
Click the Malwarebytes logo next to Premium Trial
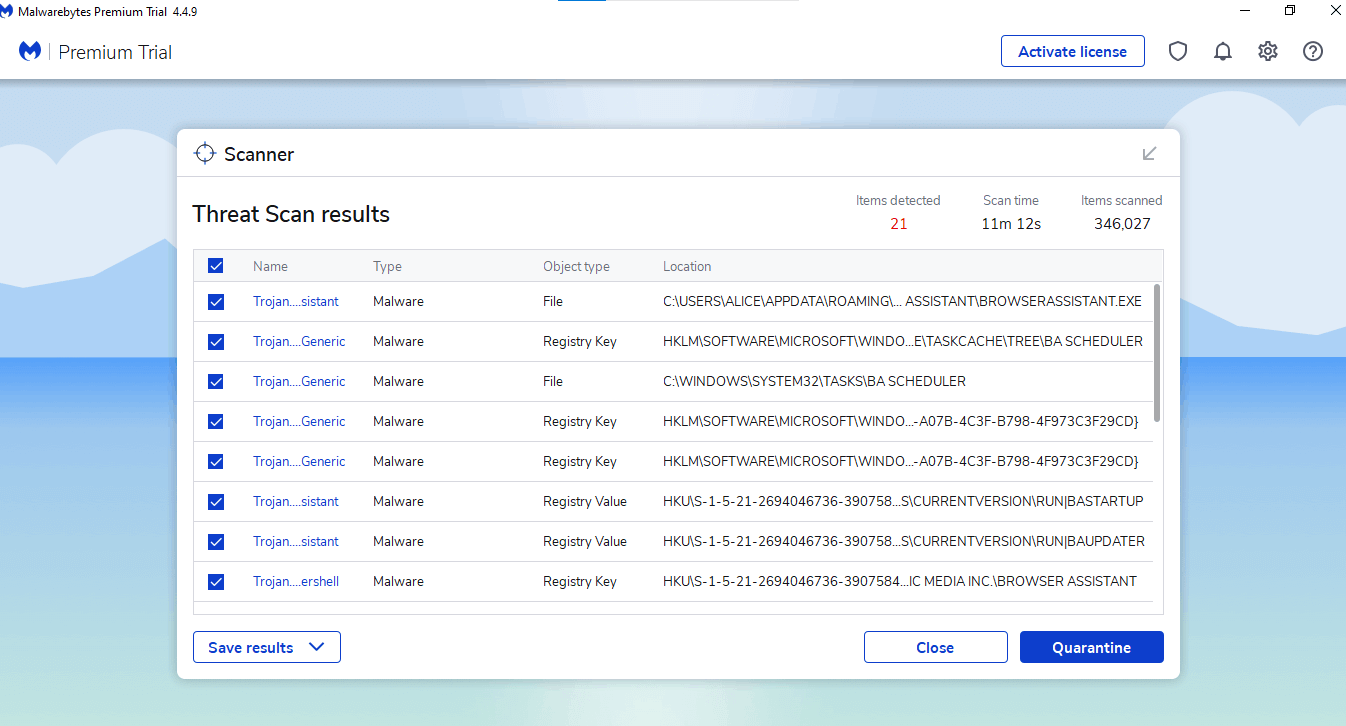click(x=30, y=51)
